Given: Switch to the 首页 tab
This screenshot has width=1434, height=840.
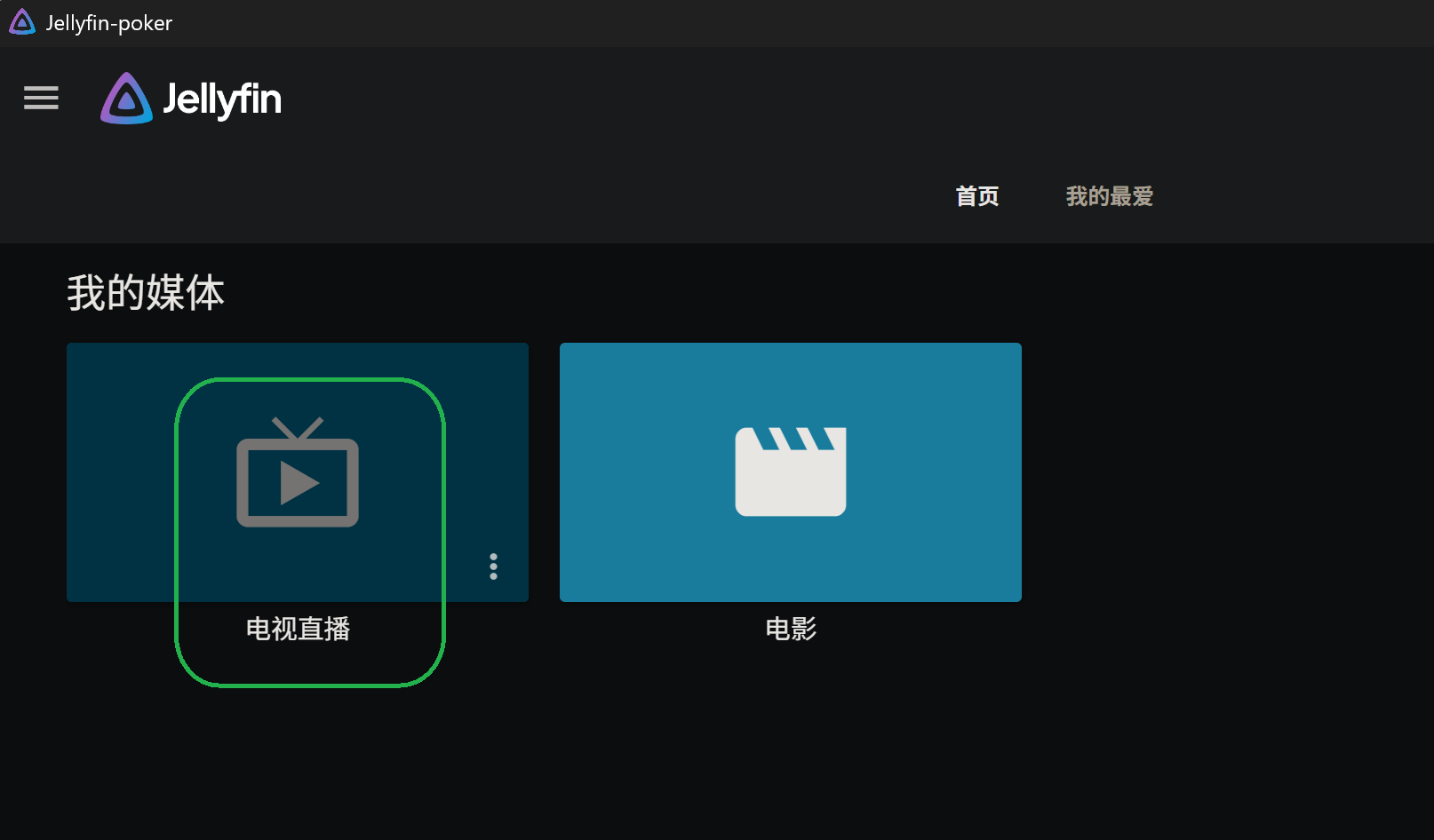Looking at the screenshot, I should point(977,196).
